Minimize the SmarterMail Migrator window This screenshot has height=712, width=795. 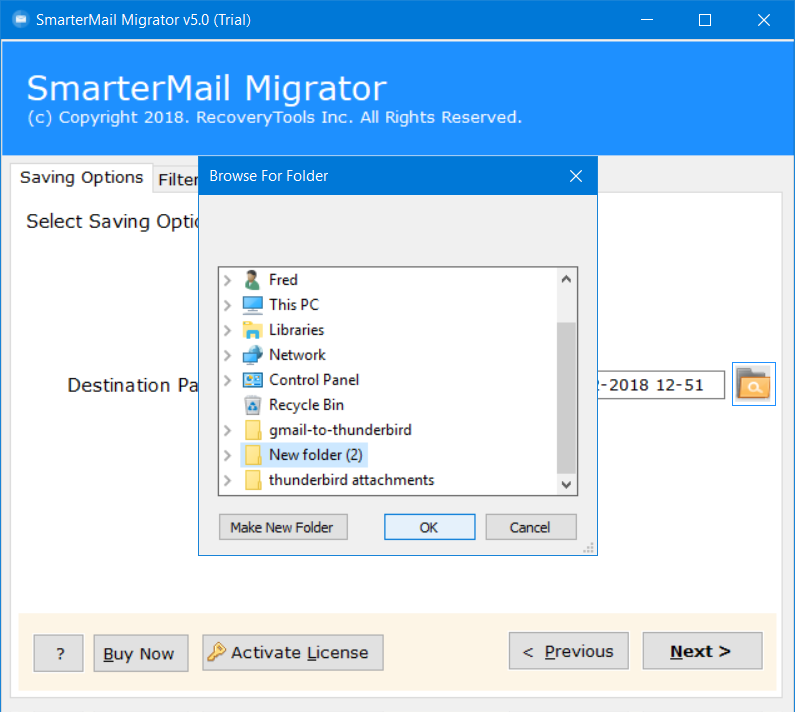[x=646, y=20]
